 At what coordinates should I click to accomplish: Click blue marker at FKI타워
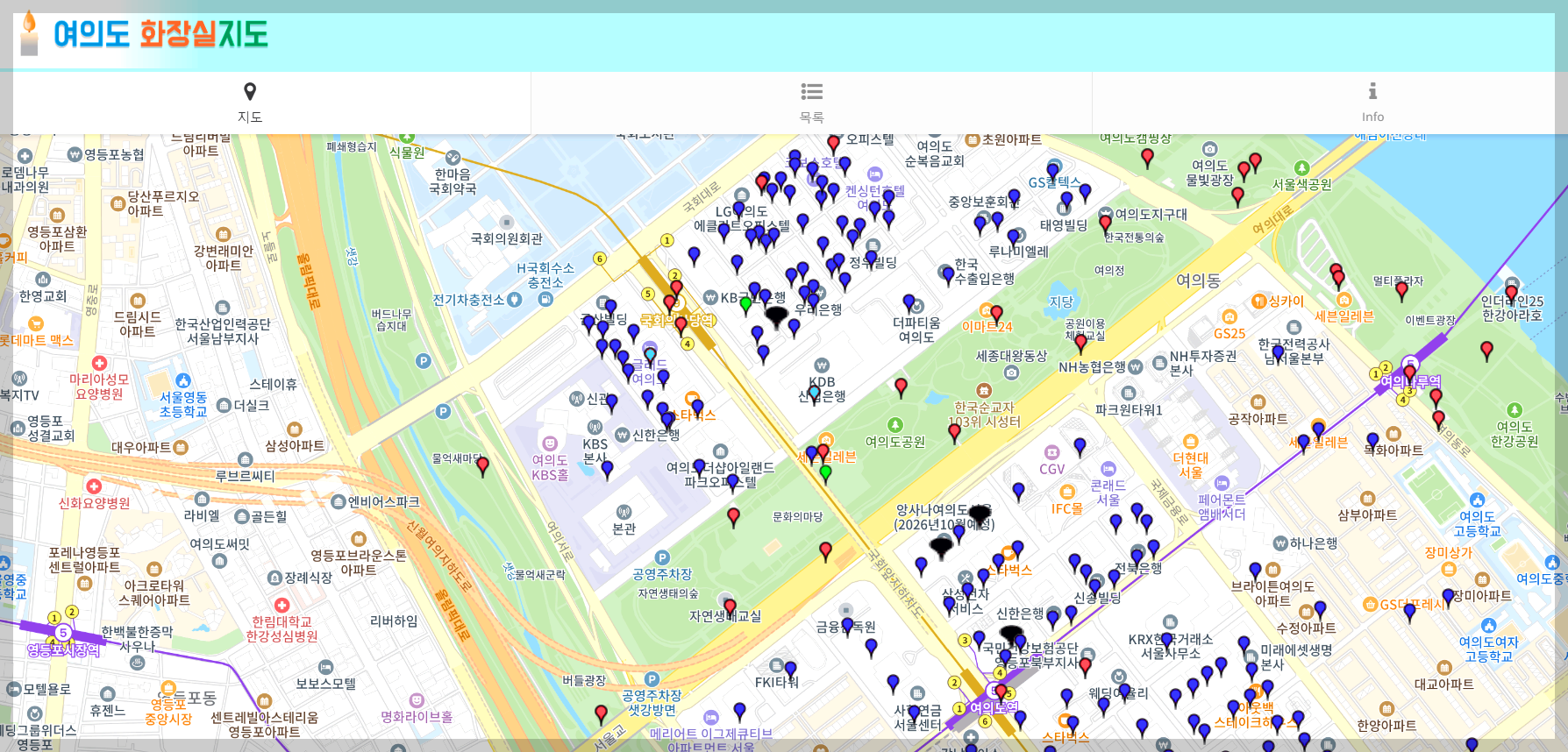coord(790,670)
